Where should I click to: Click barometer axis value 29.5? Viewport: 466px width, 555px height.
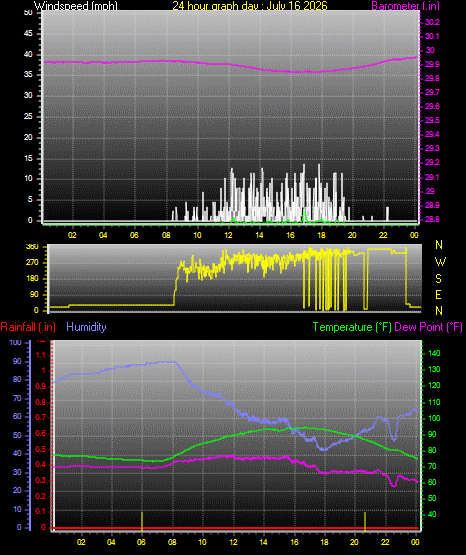tap(432, 120)
